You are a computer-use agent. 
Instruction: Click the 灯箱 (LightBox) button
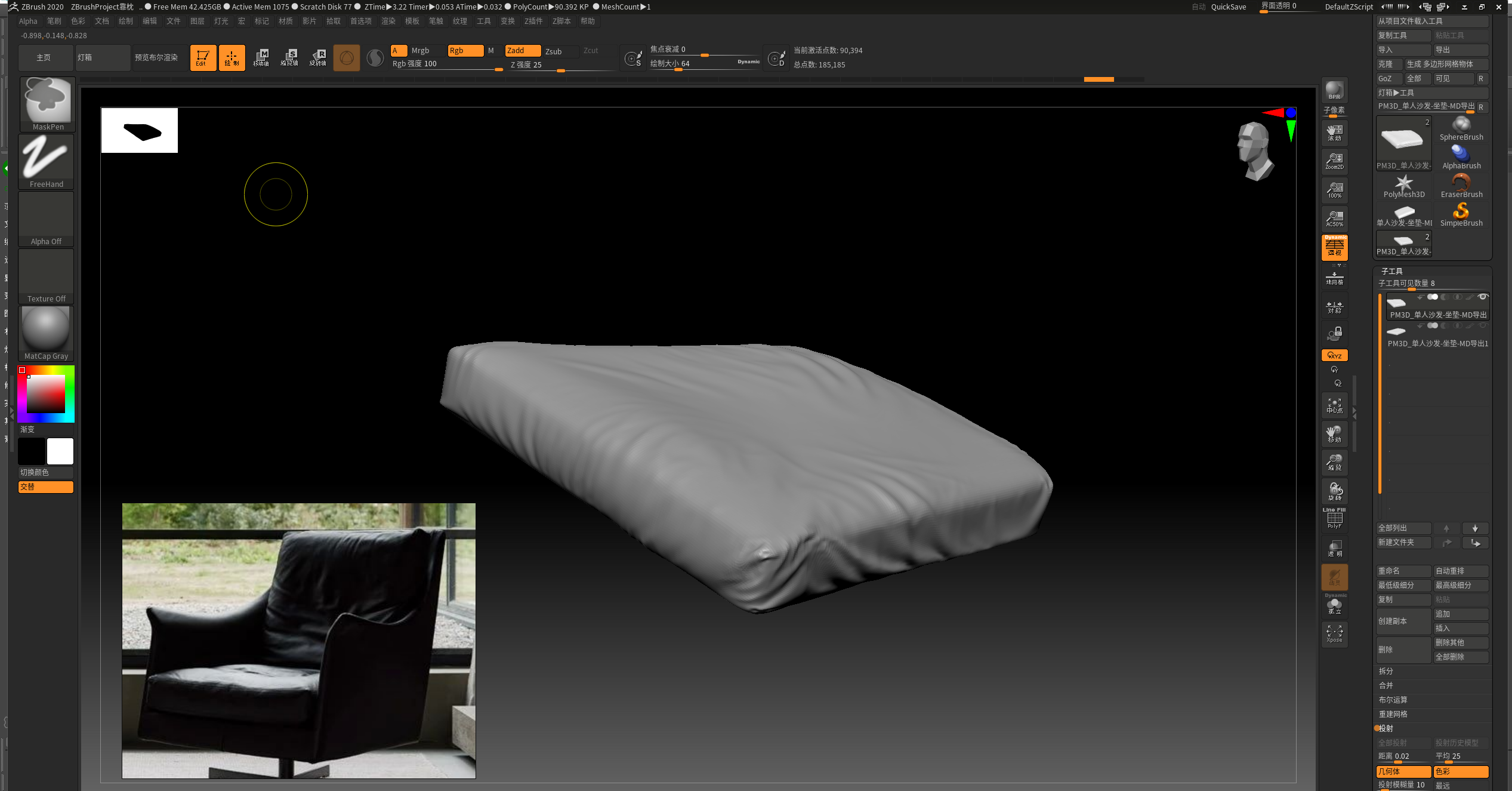(x=103, y=57)
